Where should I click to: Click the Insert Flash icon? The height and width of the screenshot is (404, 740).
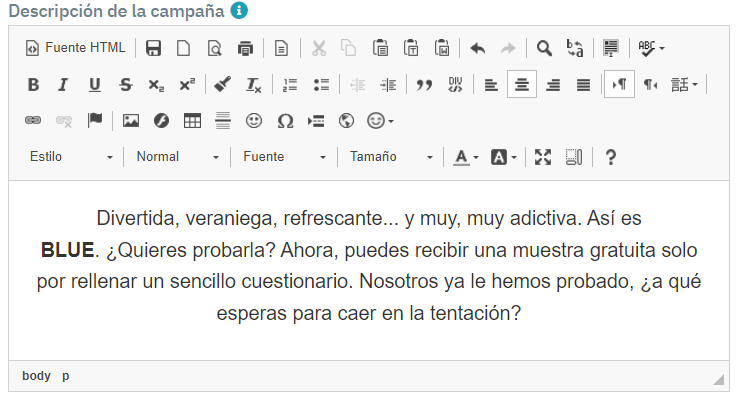click(161, 121)
